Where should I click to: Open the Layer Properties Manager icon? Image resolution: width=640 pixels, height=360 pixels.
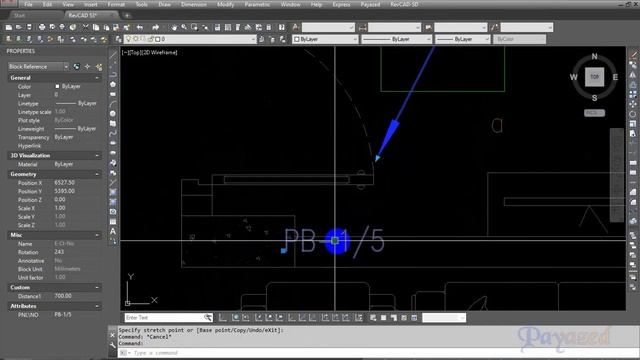[x=118, y=39]
